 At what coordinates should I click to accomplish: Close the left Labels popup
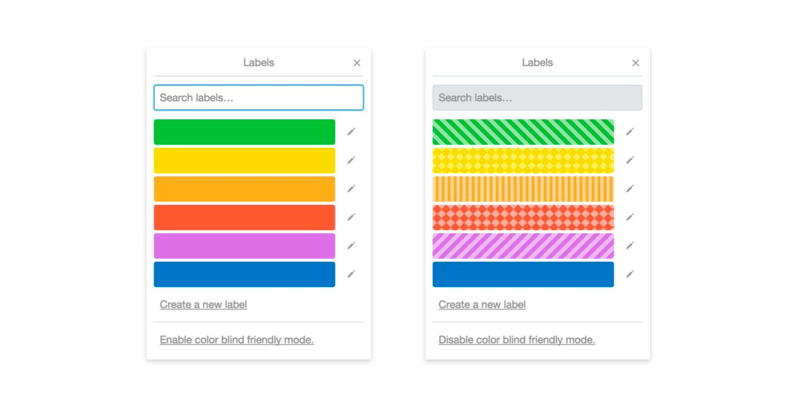click(357, 63)
